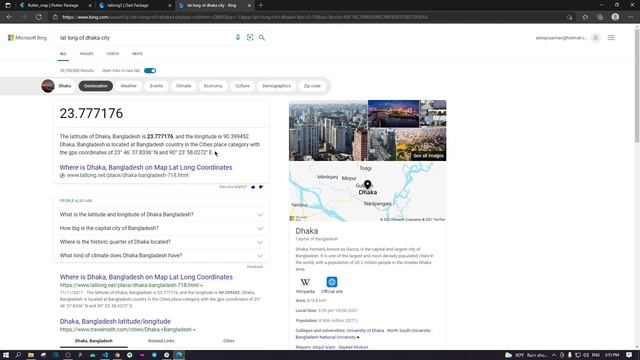Open dropdown arrow beside latlong.net result URL

[x=202, y=285]
